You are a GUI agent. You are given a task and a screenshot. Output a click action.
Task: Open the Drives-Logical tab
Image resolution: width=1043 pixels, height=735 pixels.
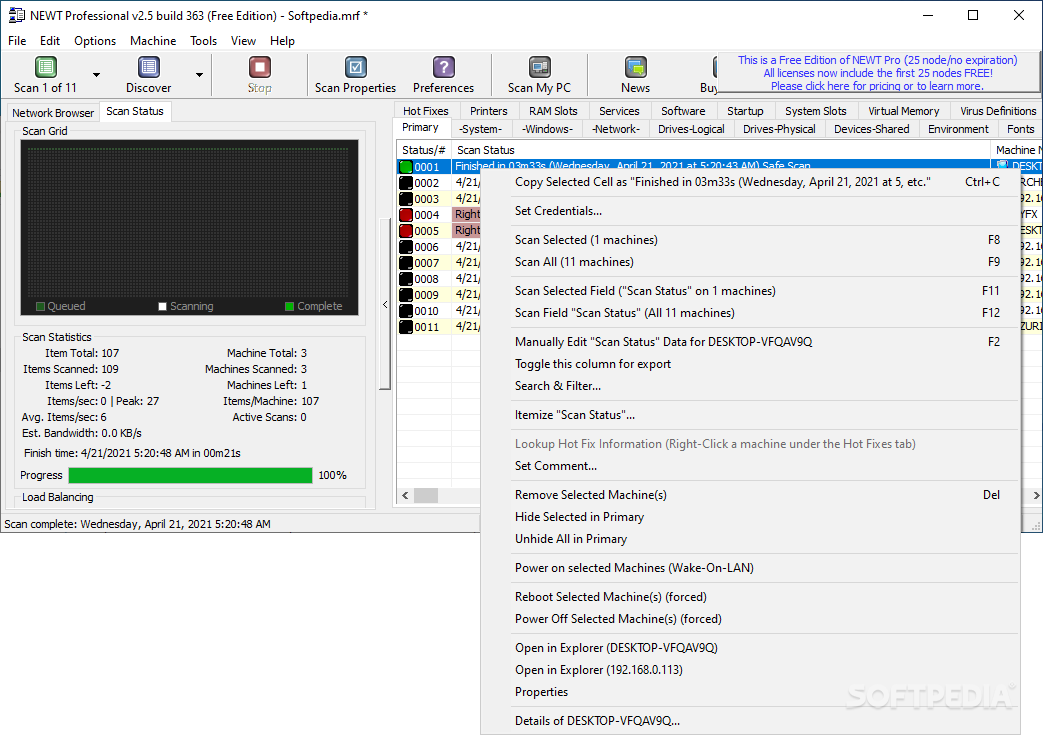tap(691, 129)
